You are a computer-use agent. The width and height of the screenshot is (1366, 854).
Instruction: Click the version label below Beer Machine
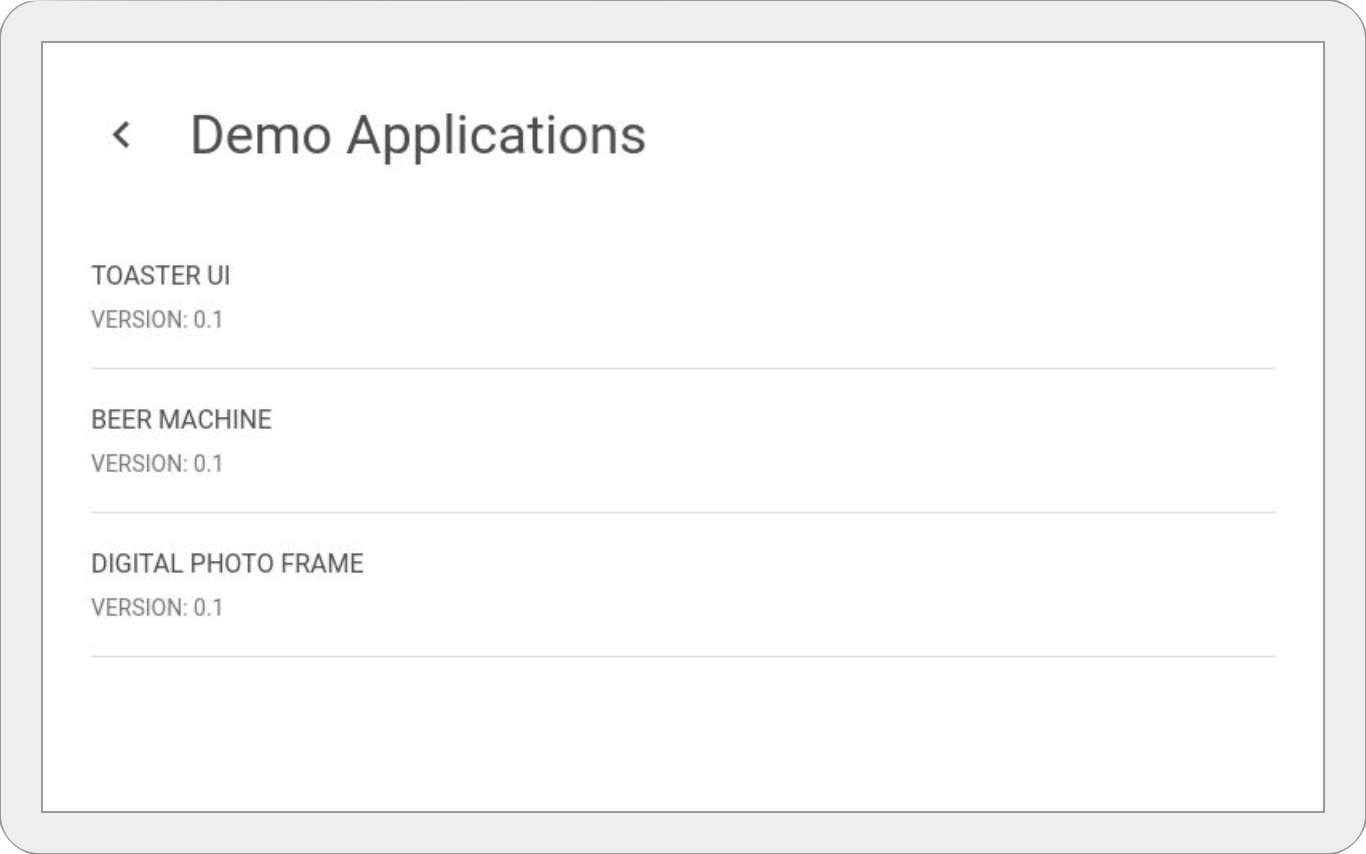tap(156, 464)
